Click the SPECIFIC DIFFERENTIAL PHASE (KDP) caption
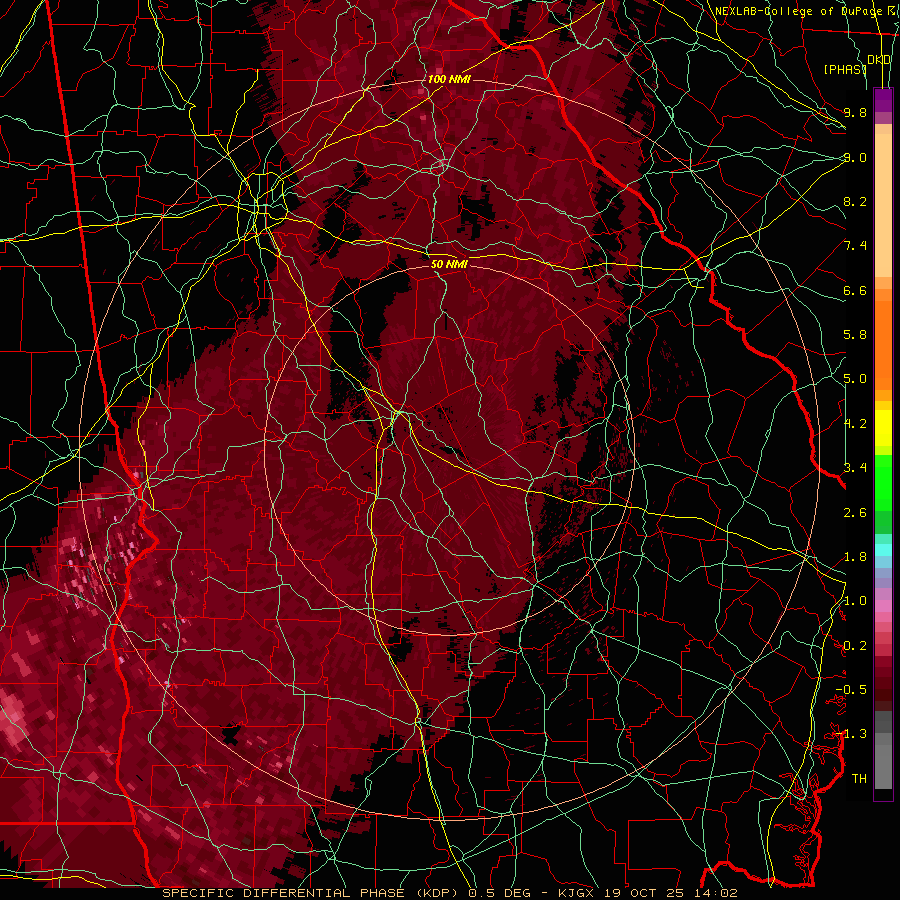Viewport: 900px width, 900px height. tap(313, 893)
